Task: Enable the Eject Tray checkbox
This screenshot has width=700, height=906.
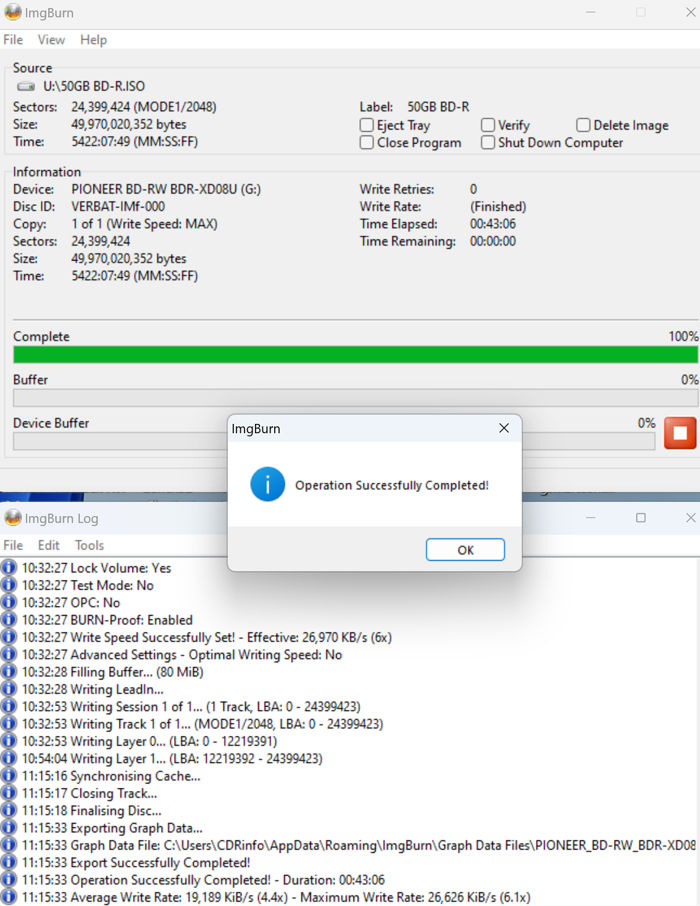Action: coord(366,125)
